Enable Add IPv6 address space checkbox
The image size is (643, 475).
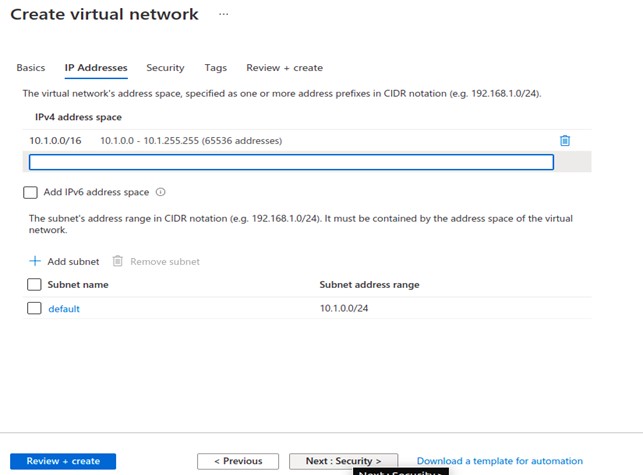pos(30,192)
